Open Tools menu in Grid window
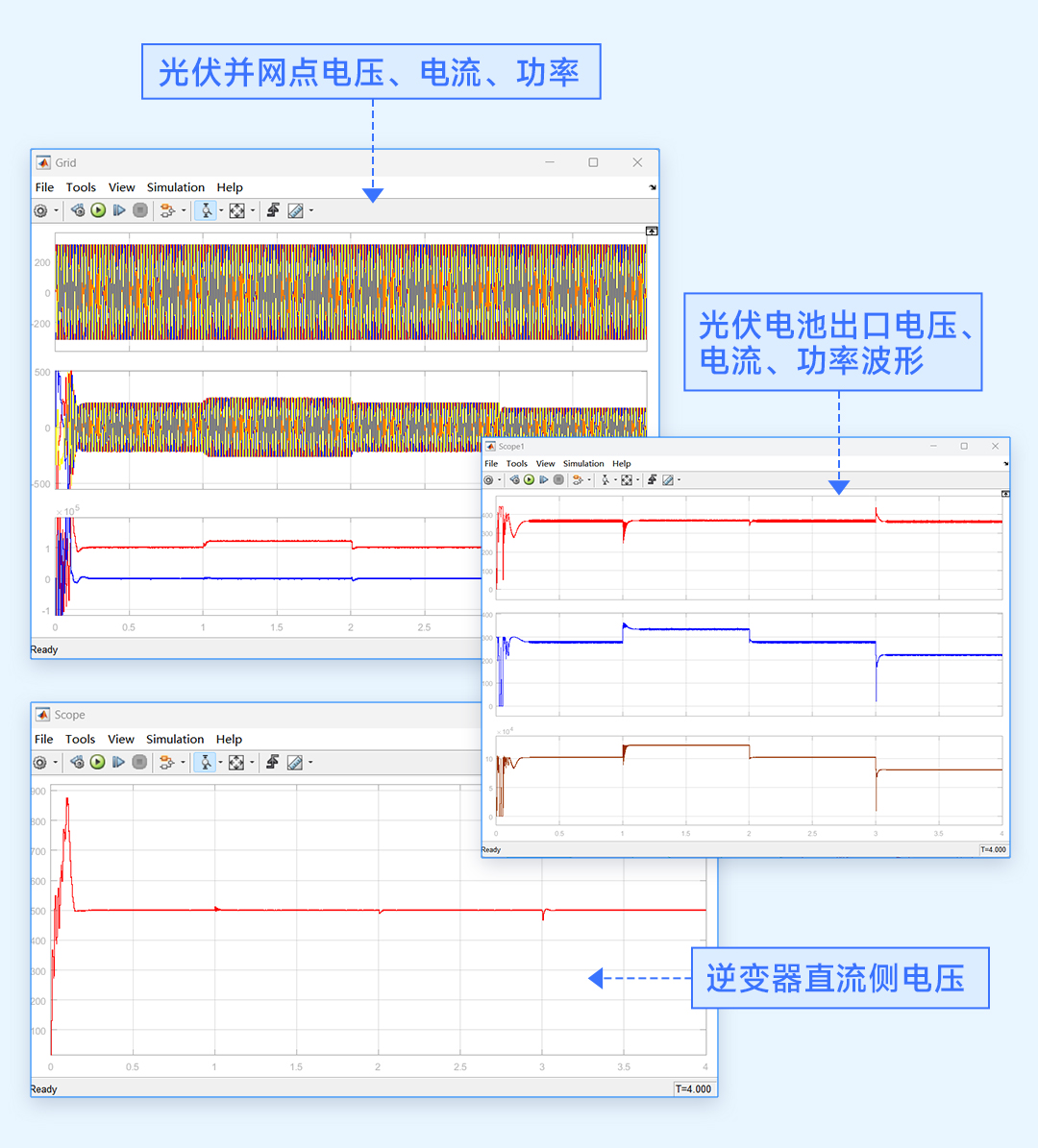The width and height of the screenshot is (1038, 1148). (81, 187)
